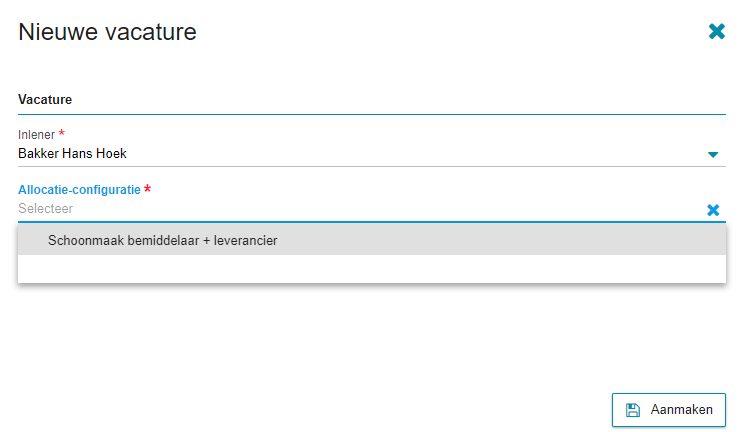Screen dimensions: 746x432
Task: Focus the Selecteer input field
Action: (x=362, y=209)
